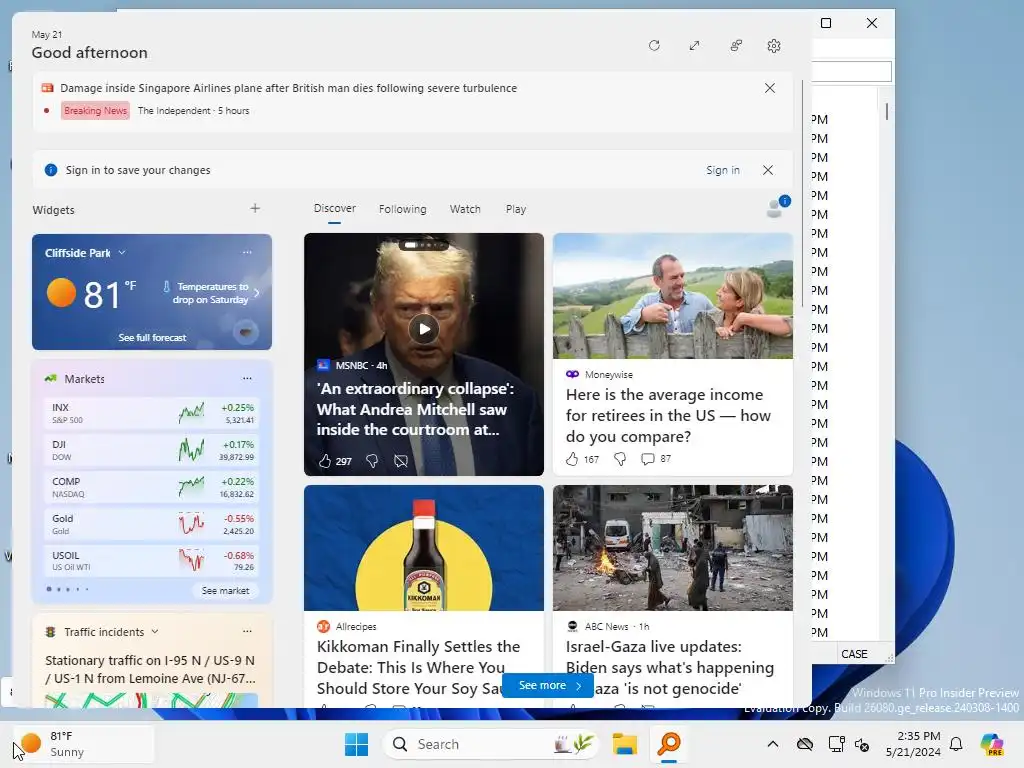
Task: Like the Moneywise retirees article
Action: [x=572, y=459]
